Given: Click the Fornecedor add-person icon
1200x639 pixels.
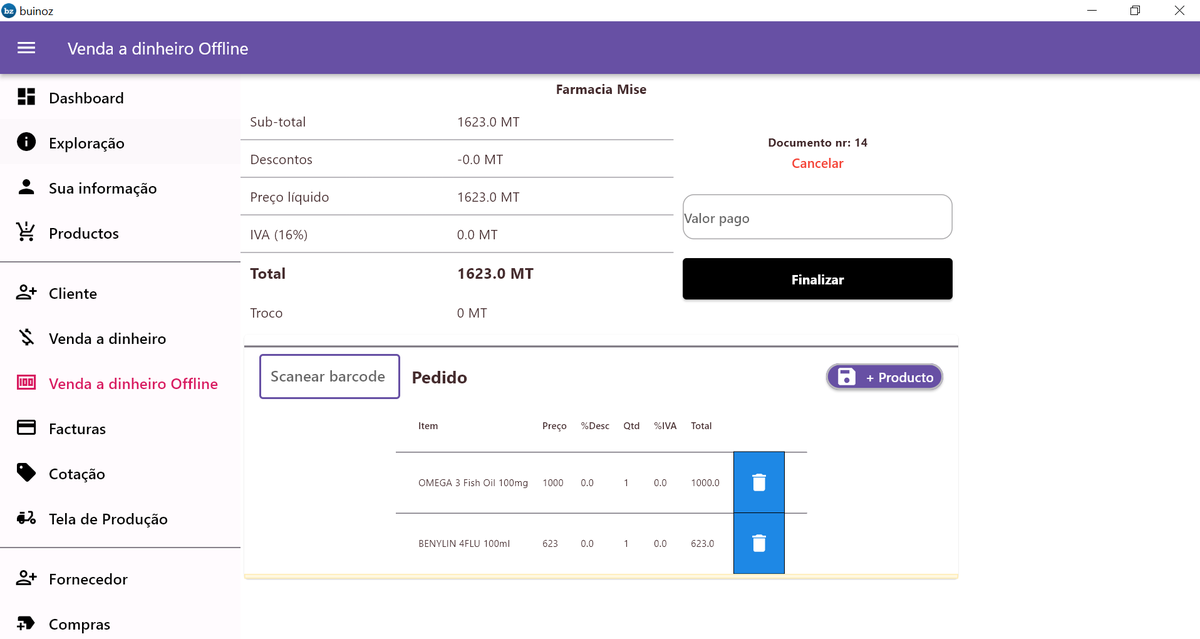Looking at the screenshot, I should tap(27, 578).
